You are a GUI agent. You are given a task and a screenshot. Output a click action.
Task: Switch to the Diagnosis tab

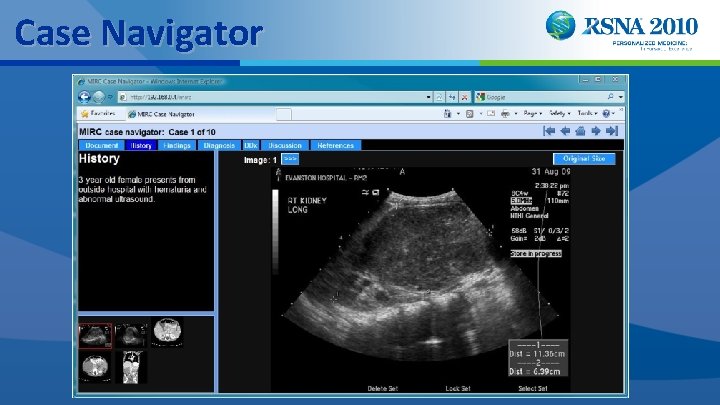pos(219,145)
